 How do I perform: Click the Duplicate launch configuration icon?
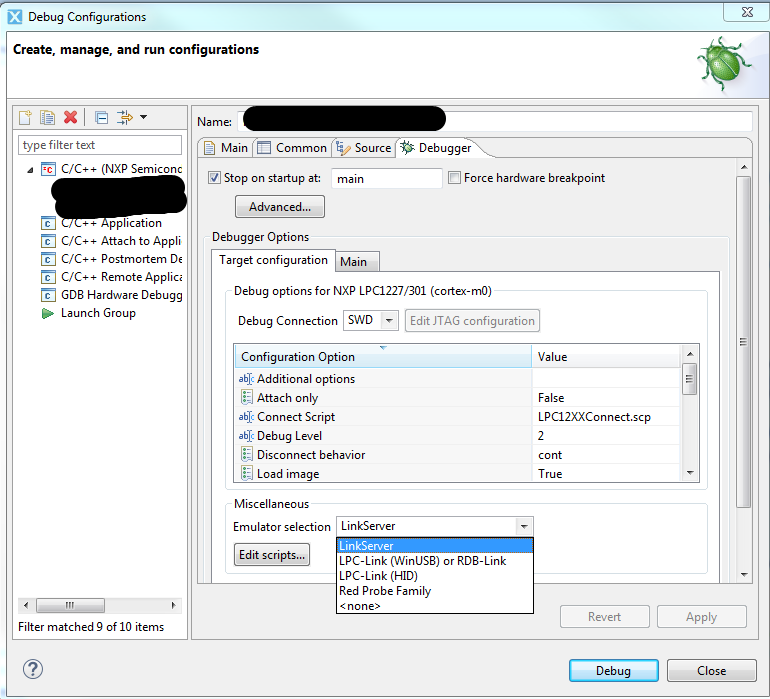click(x=48, y=117)
